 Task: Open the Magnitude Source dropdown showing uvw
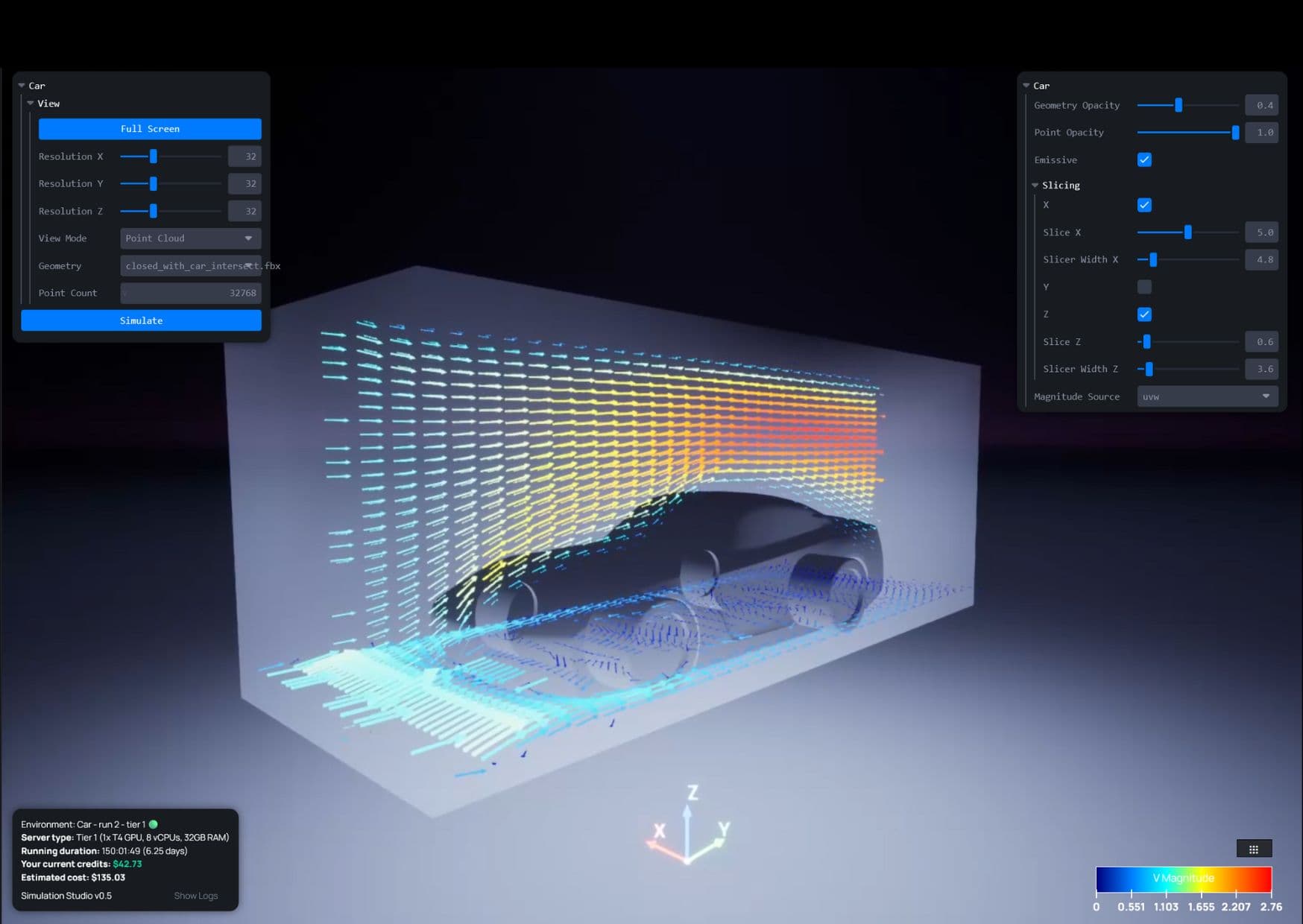(1206, 396)
